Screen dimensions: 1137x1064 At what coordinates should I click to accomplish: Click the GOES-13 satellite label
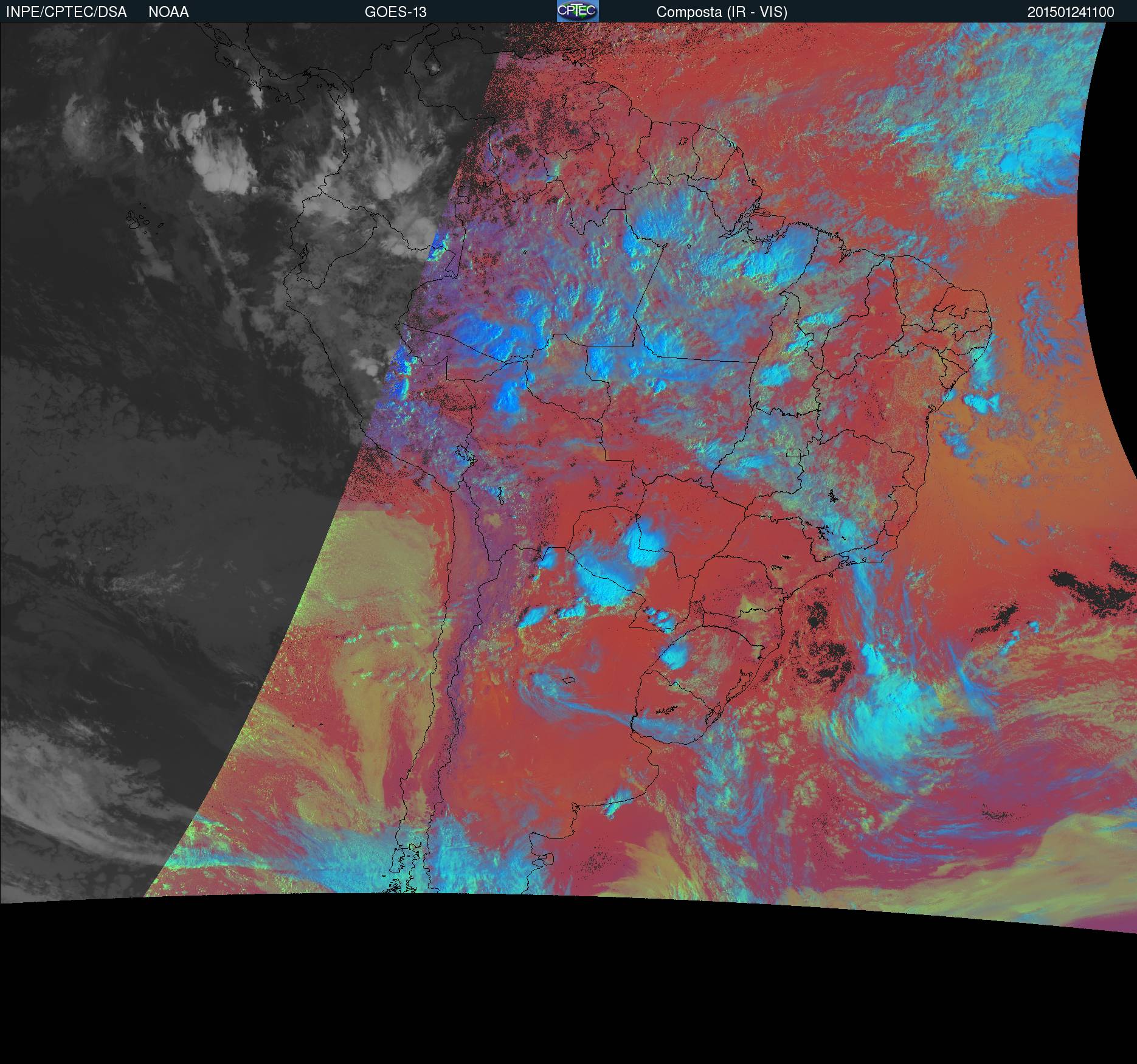[x=396, y=12]
